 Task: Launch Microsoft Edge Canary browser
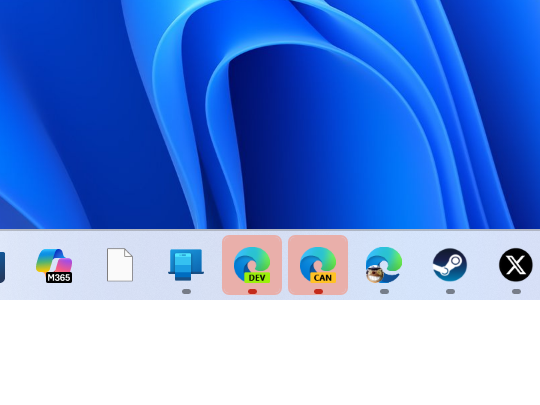(x=318, y=265)
